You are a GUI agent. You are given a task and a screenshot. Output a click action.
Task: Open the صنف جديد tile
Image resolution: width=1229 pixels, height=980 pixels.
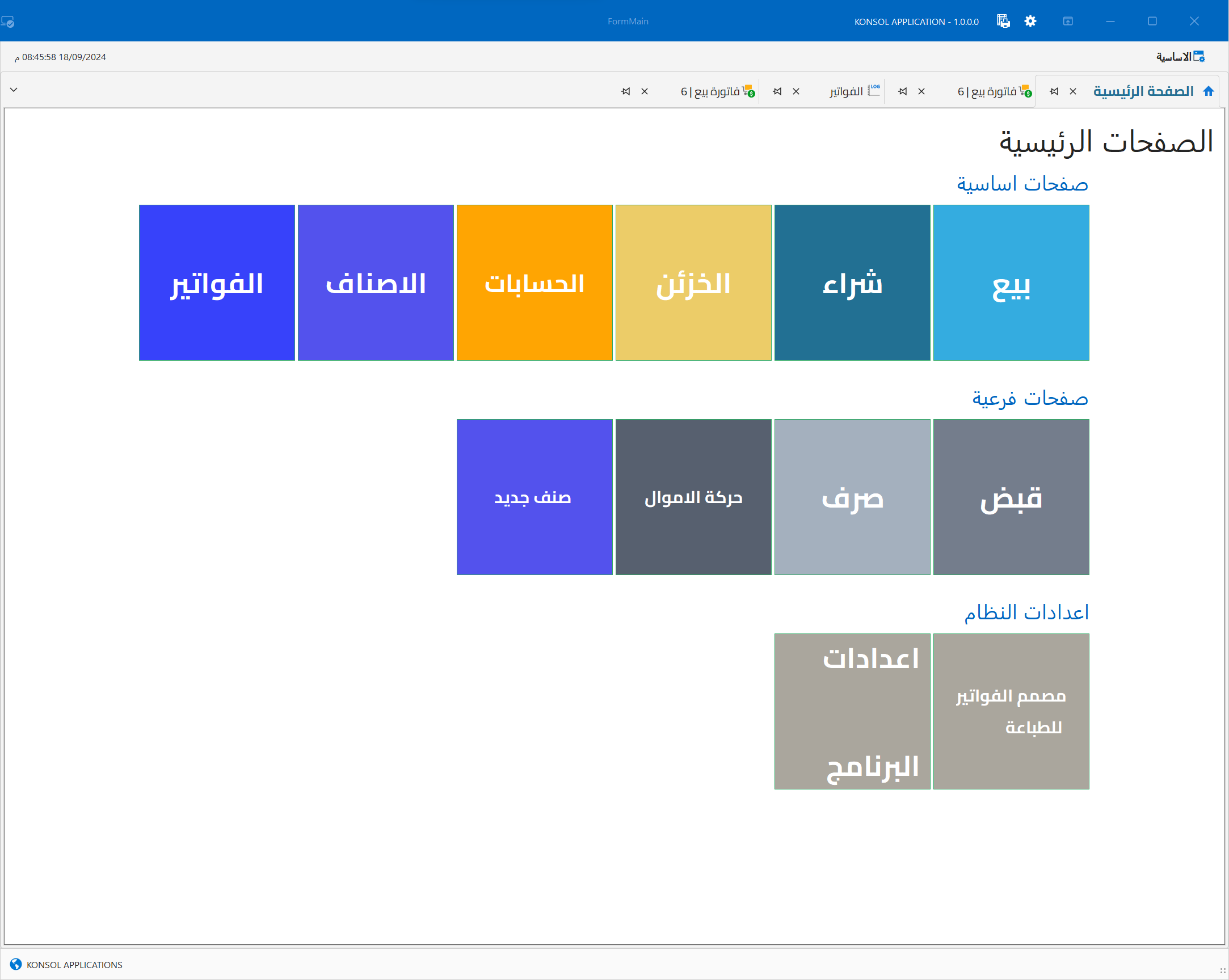[534, 497]
